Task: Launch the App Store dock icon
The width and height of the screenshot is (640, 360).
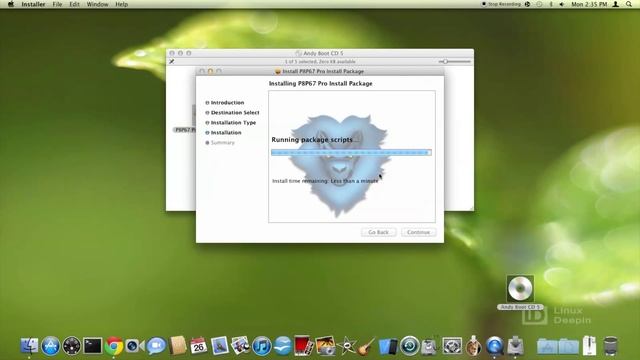Action: (x=51, y=346)
